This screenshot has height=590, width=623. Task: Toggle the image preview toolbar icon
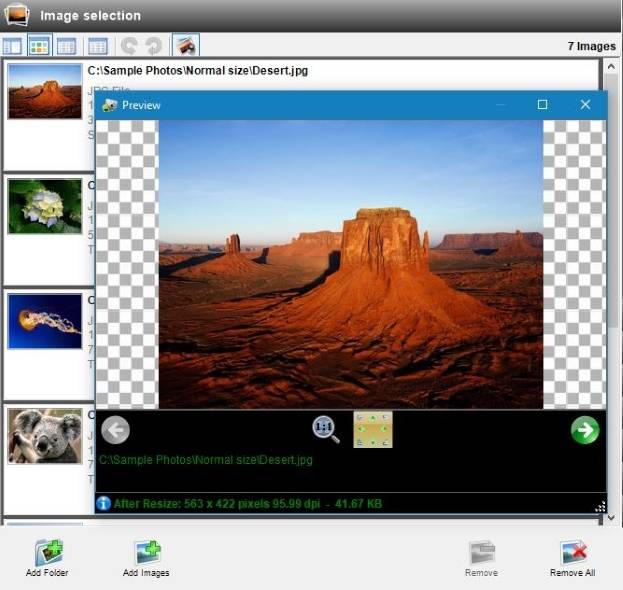[x=186, y=45]
